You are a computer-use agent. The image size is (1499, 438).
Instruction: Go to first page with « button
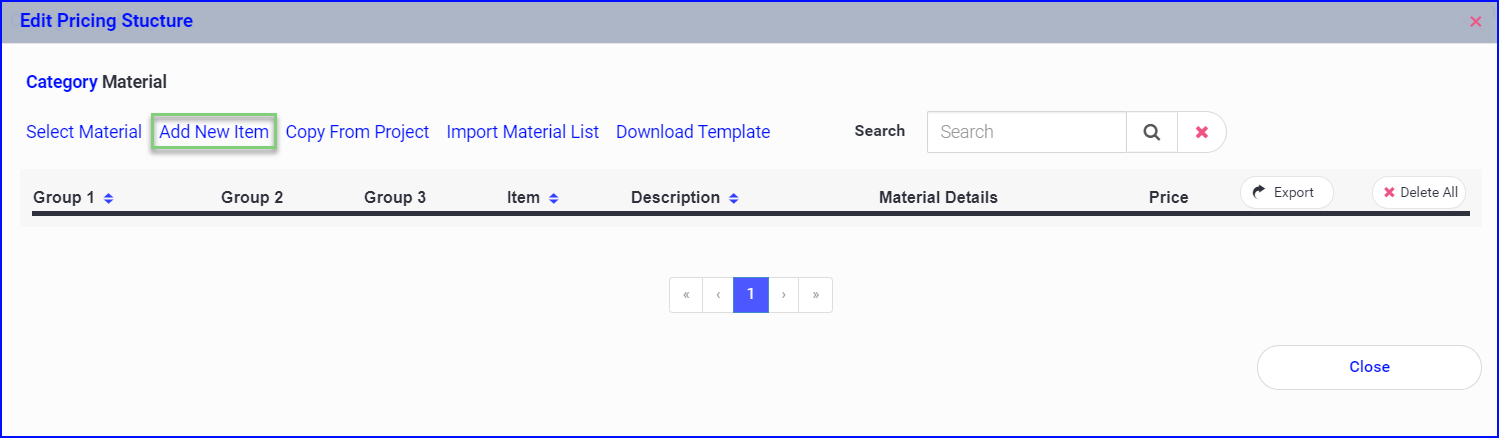pyautogui.click(x=686, y=295)
